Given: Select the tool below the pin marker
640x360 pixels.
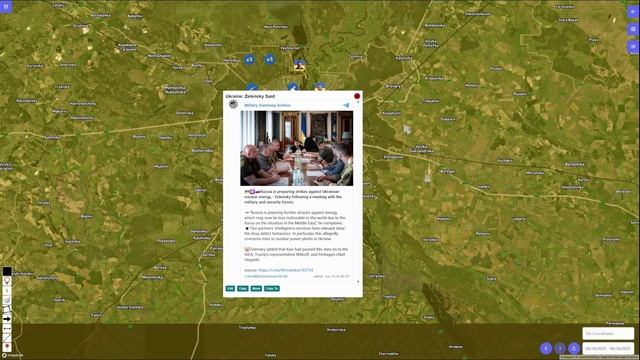Looking at the screenshot, I should pos(7,290).
